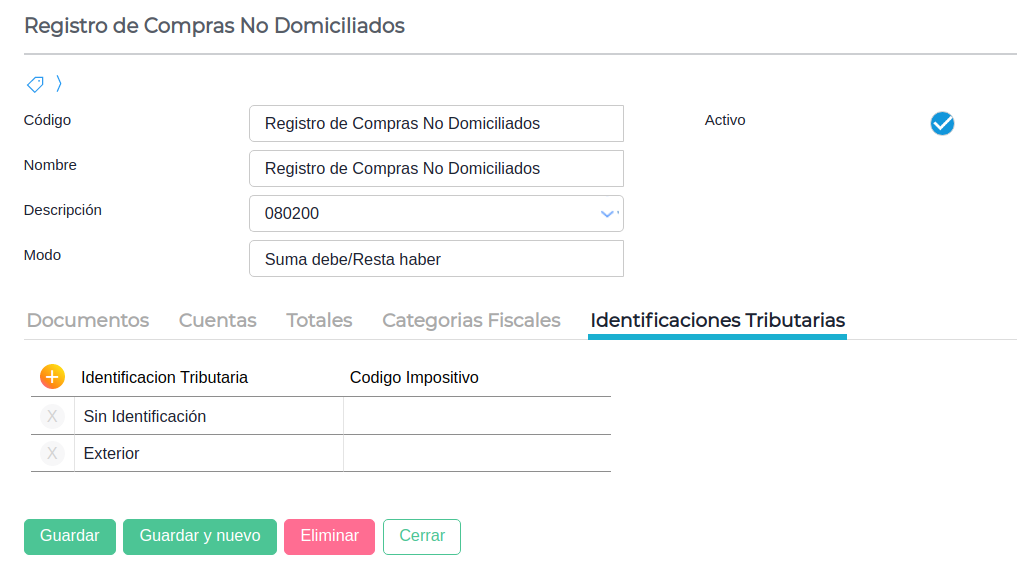Viewport: 1017px width, 578px height.
Task: Click into the Nombre text field
Action: pyautogui.click(x=436, y=169)
